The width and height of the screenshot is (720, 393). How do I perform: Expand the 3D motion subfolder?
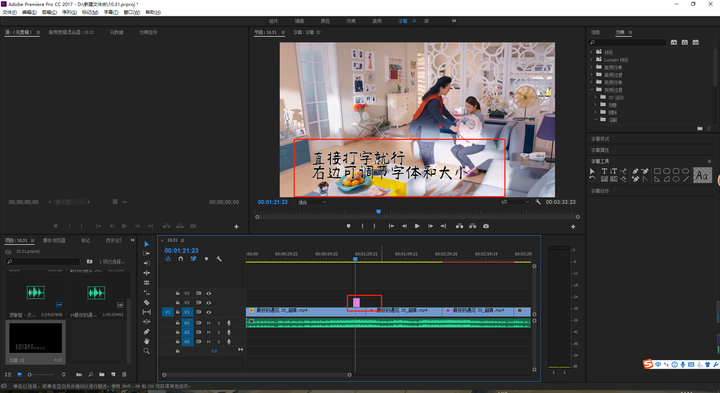click(596, 97)
